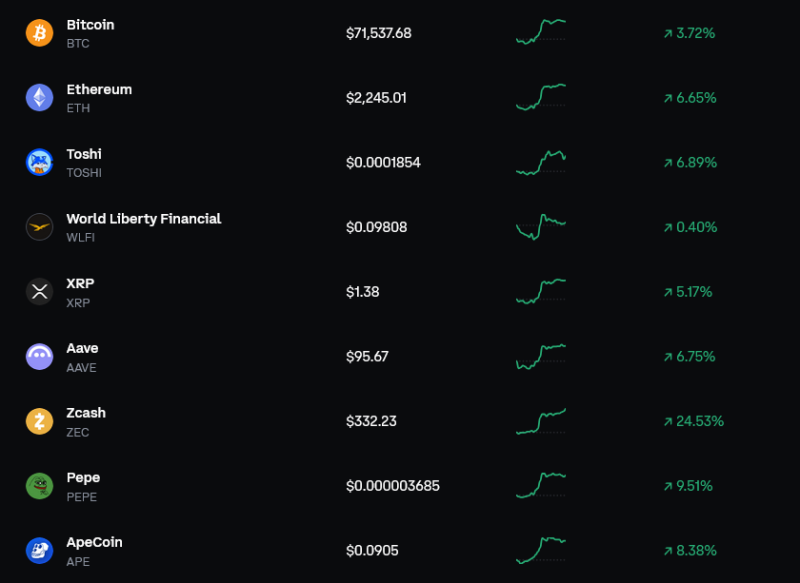Click the Zcash coin icon

[x=39, y=421]
